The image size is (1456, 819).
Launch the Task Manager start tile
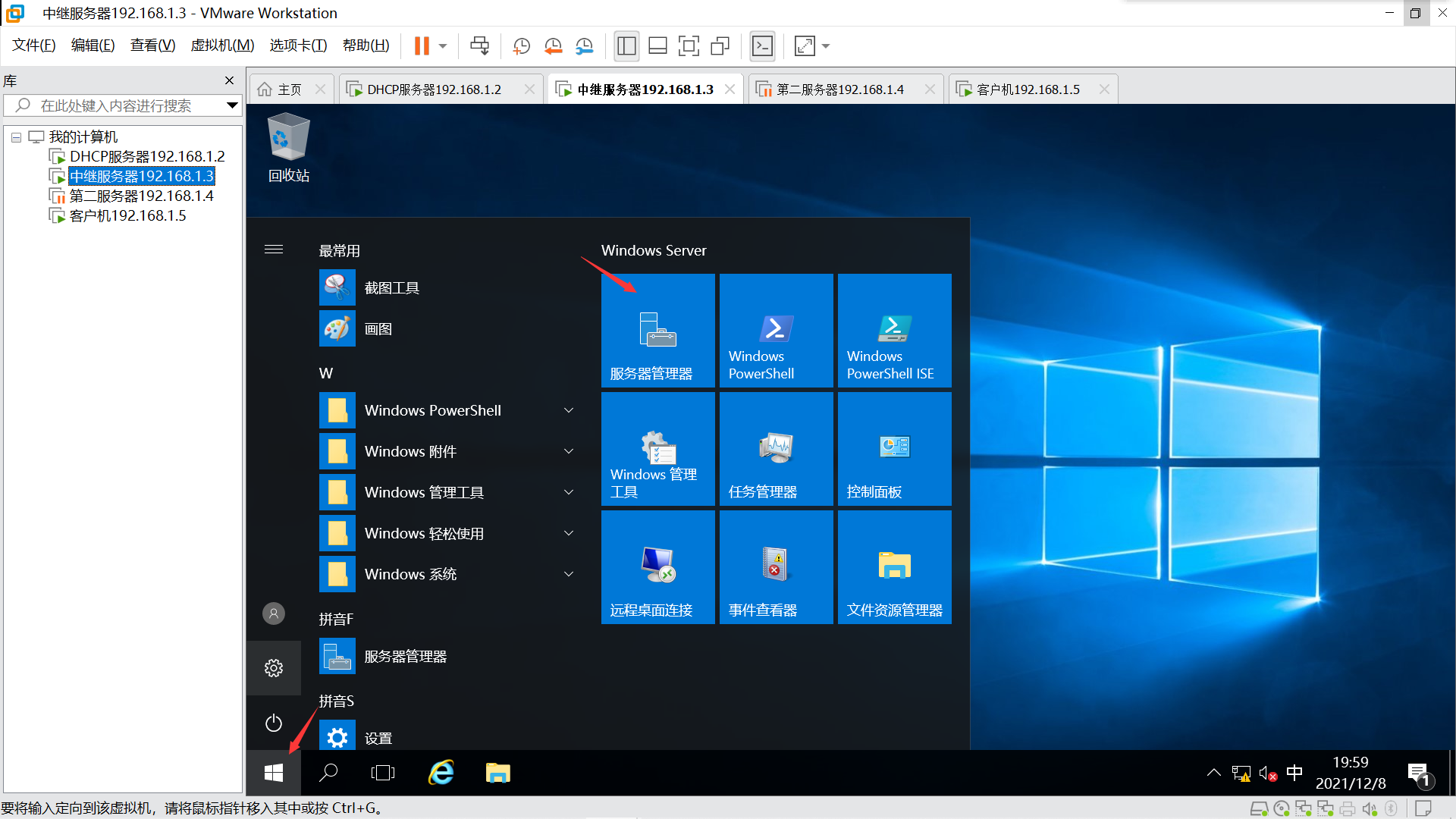click(x=776, y=449)
